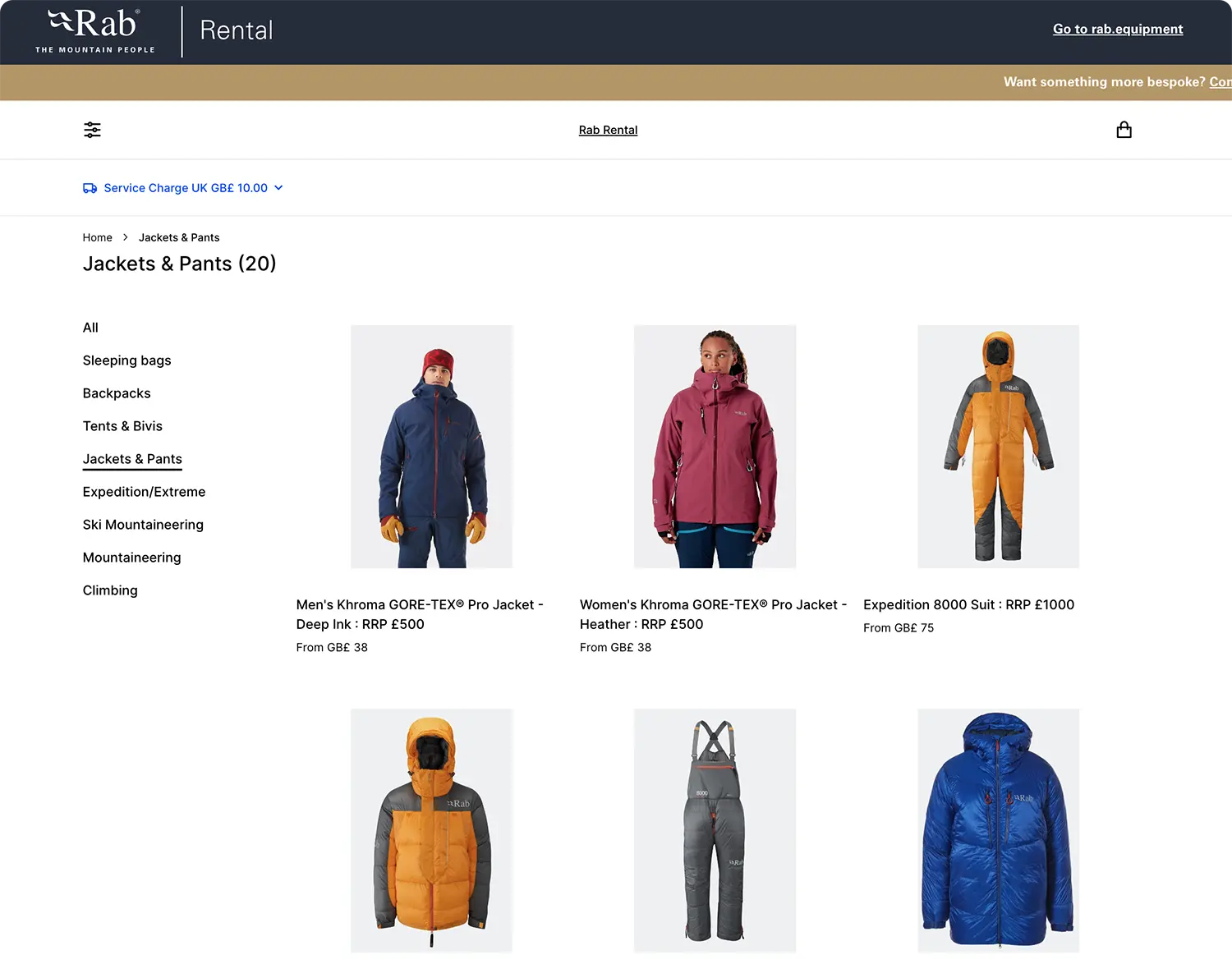1232x964 pixels.
Task: Open the shopping bag cart
Action: 1124,130
